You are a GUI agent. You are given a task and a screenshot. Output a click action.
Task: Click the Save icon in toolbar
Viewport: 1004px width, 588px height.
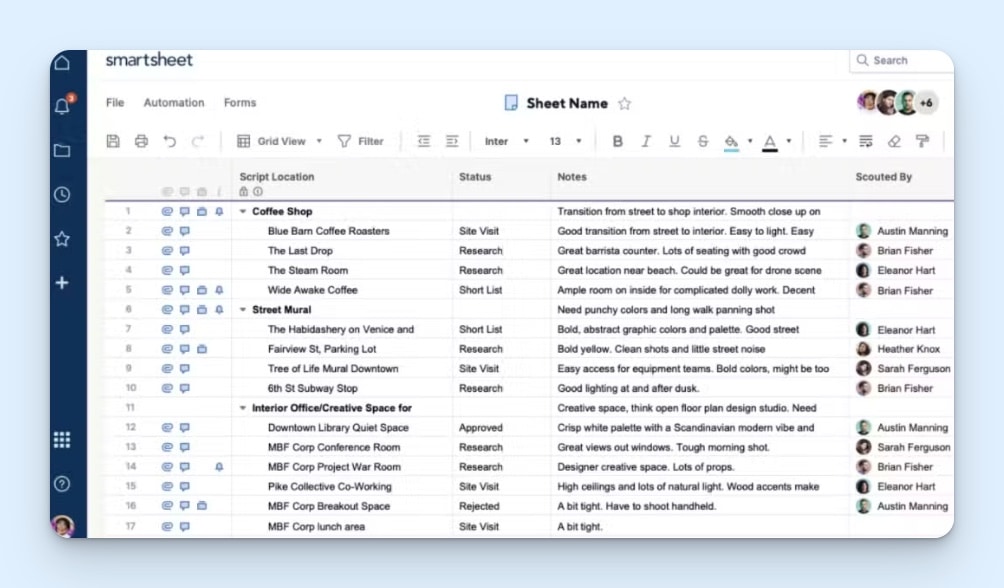[x=113, y=141]
